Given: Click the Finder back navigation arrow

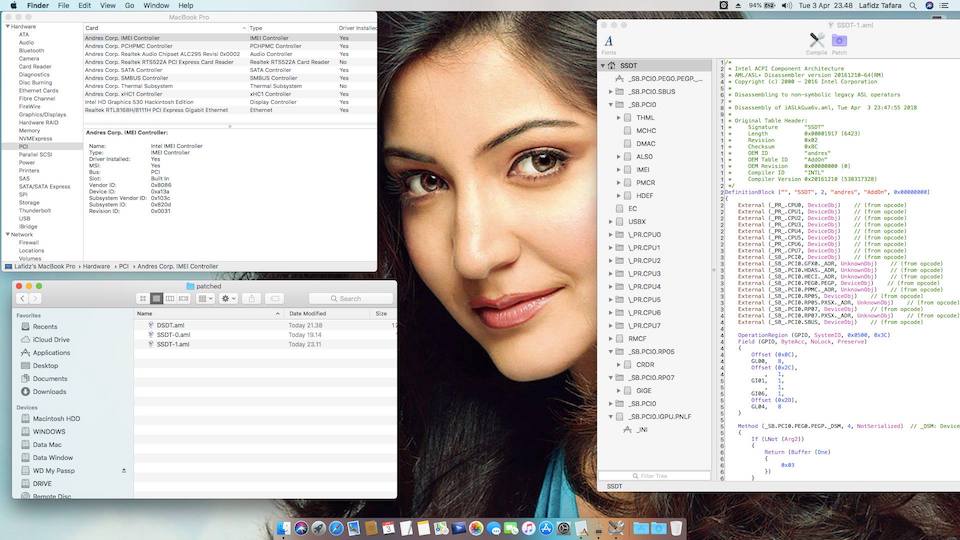Looking at the screenshot, I should click(24, 298).
